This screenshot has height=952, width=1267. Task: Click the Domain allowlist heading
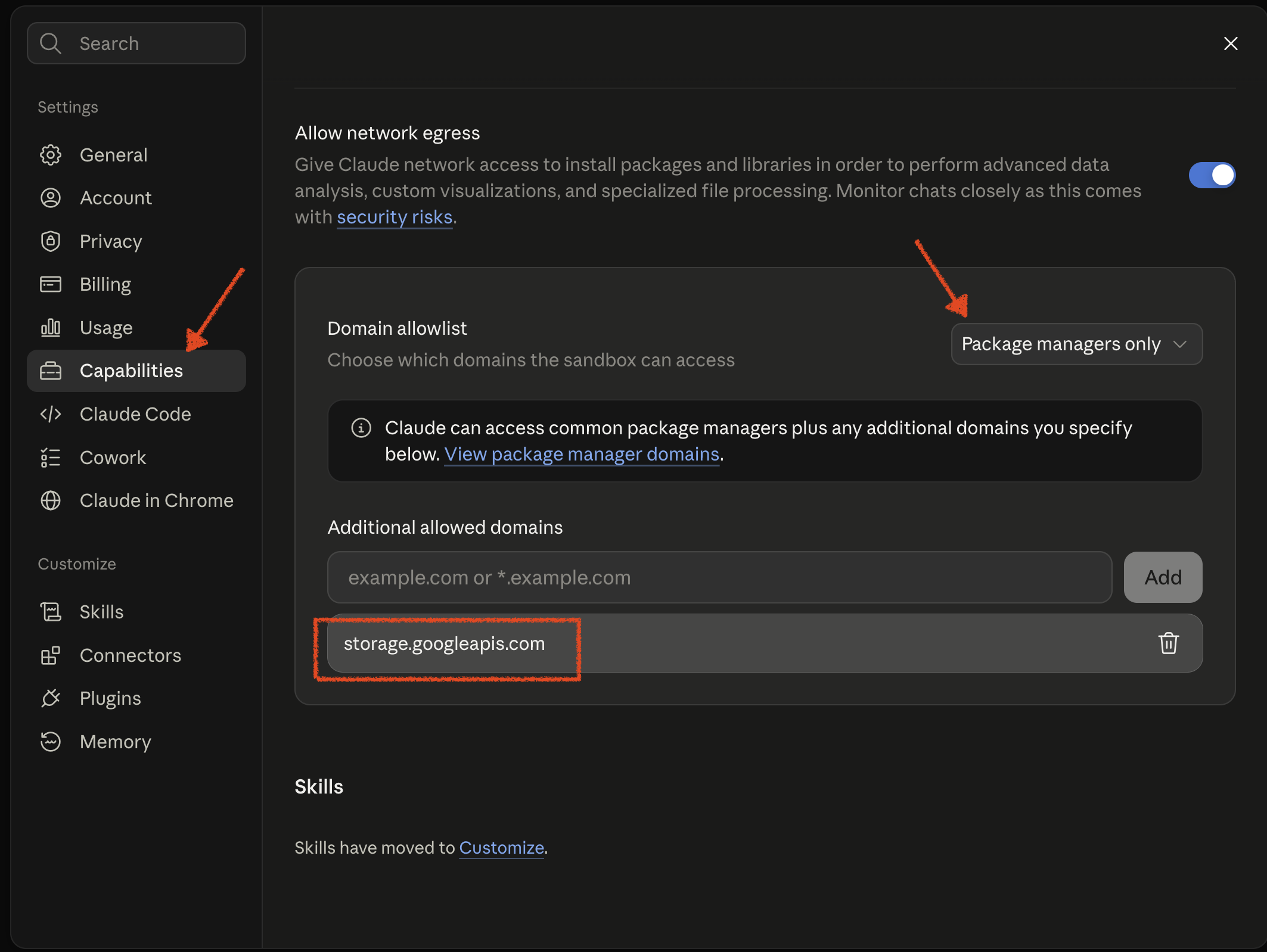pos(397,328)
